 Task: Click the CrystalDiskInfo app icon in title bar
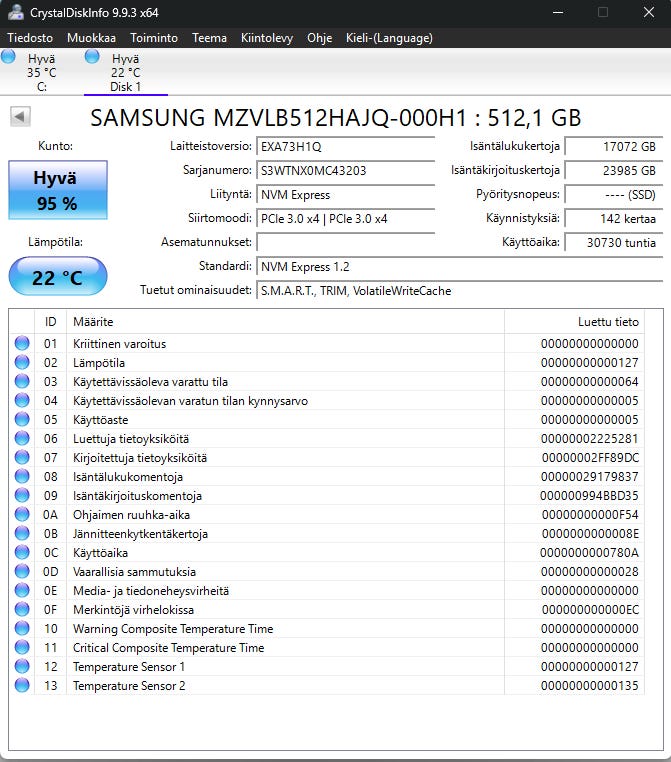(x=16, y=12)
